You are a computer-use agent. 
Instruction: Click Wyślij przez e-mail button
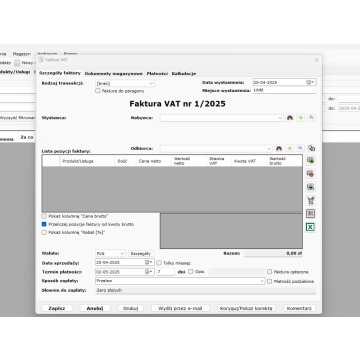(x=180, y=308)
